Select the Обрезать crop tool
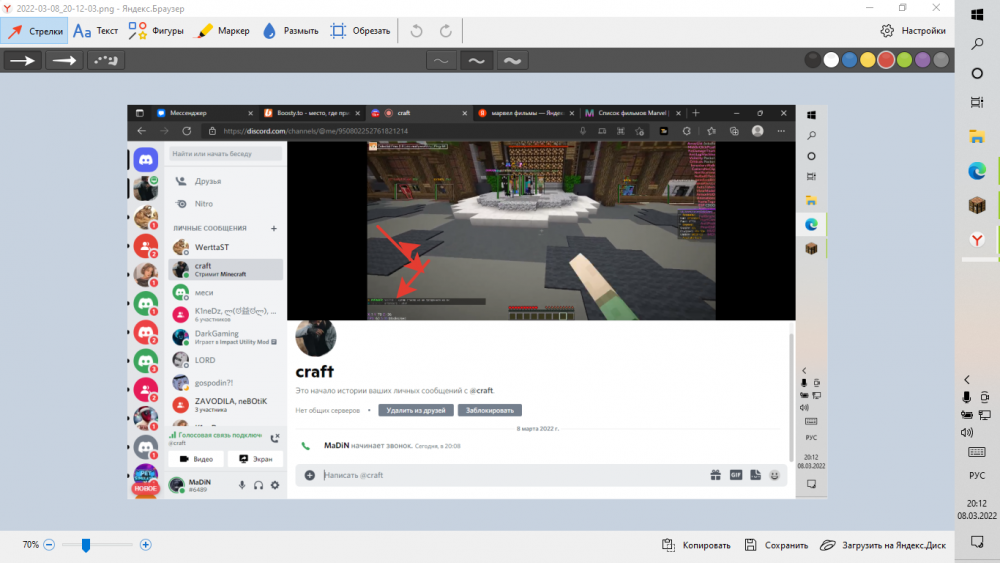 tap(360, 31)
